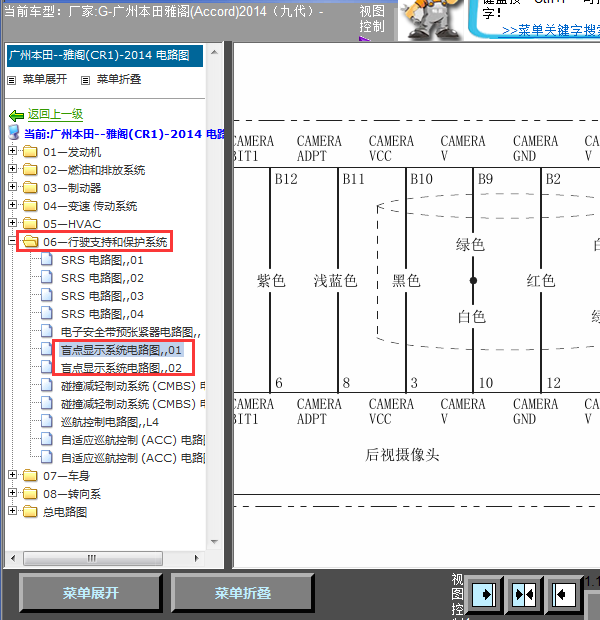Click the large 菜单展开 button at the bottom
The width and height of the screenshot is (600, 620).
coord(91,593)
